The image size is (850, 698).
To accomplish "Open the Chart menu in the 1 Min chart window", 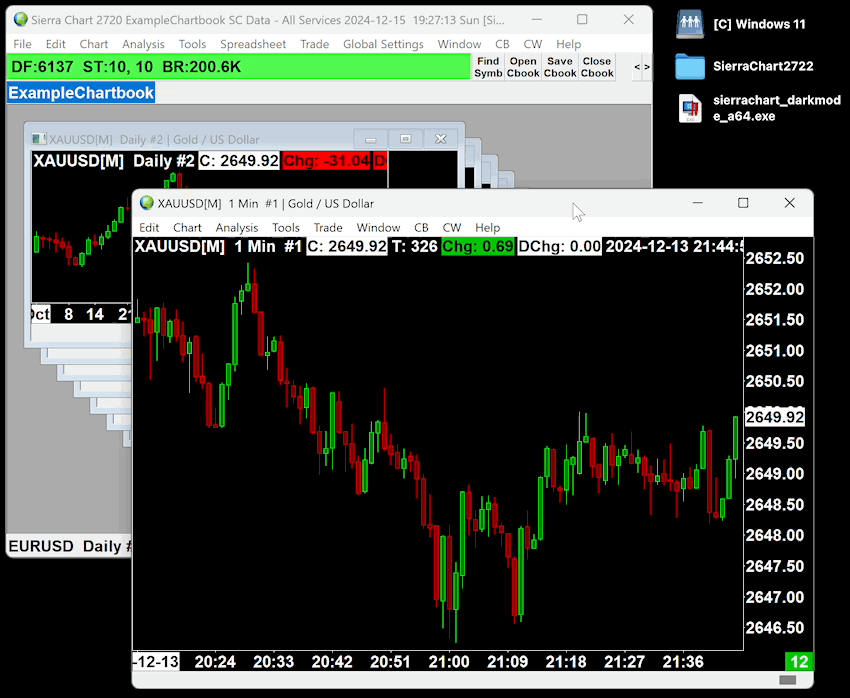I will coord(187,228).
